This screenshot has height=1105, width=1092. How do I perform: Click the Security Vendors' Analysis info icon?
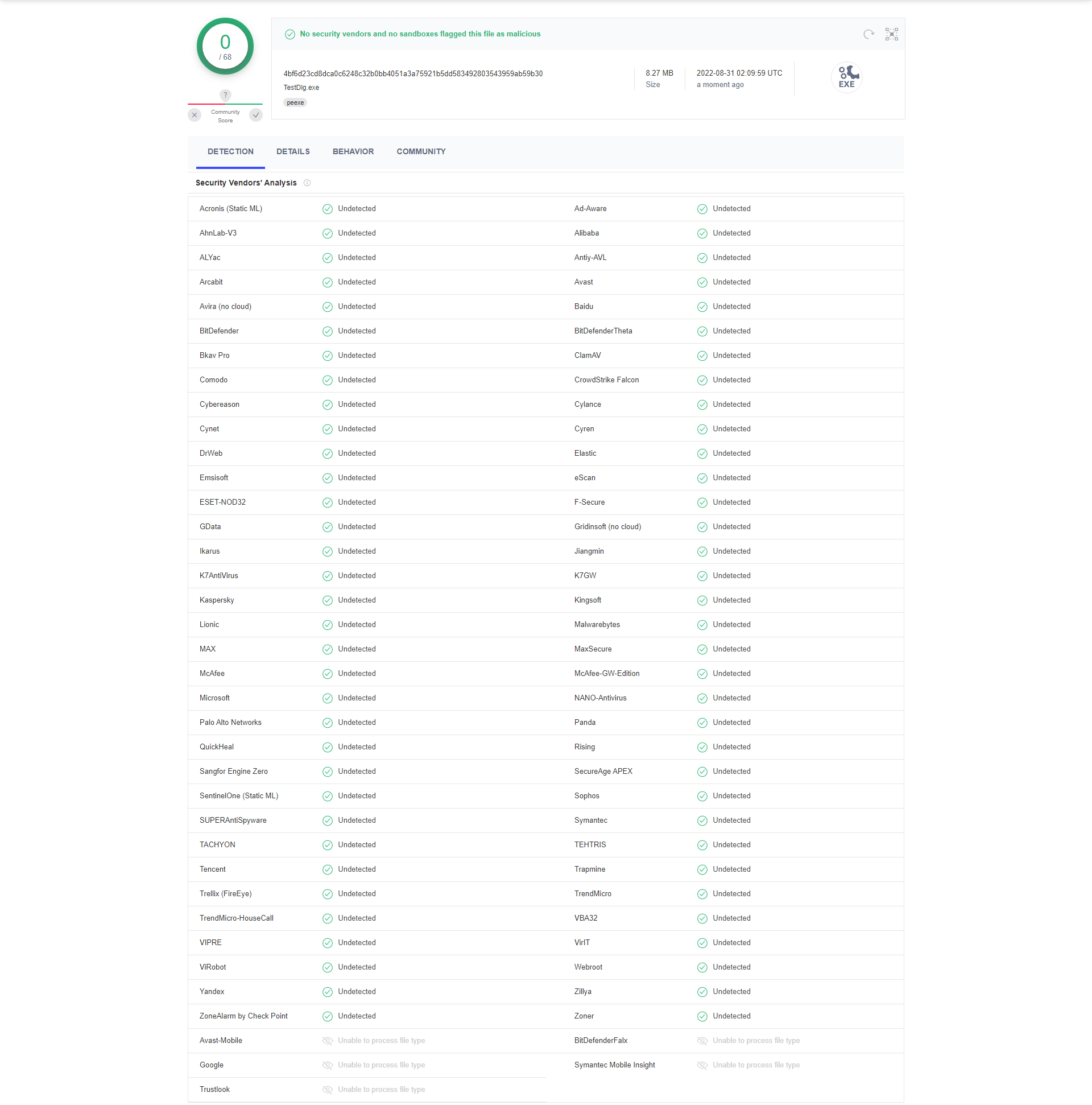(x=307, y=183)
